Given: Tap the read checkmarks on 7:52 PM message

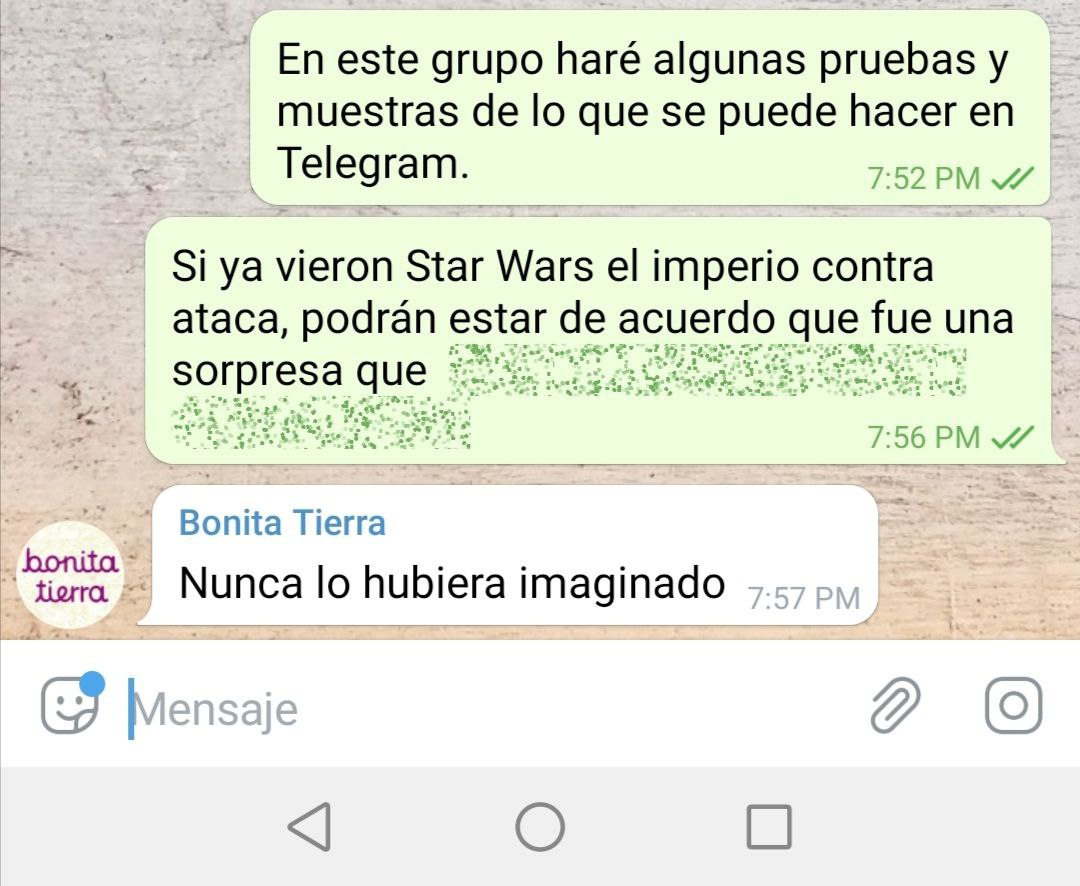Looking at the screenshot, I should (x=1012, y=179).
